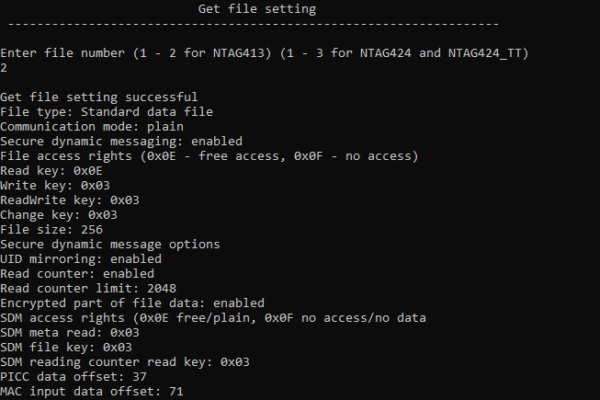Select the 'Enter file number' prompt line
This screenshot has width=600, height=400.
pyautogui.click(x=264, y=53)
